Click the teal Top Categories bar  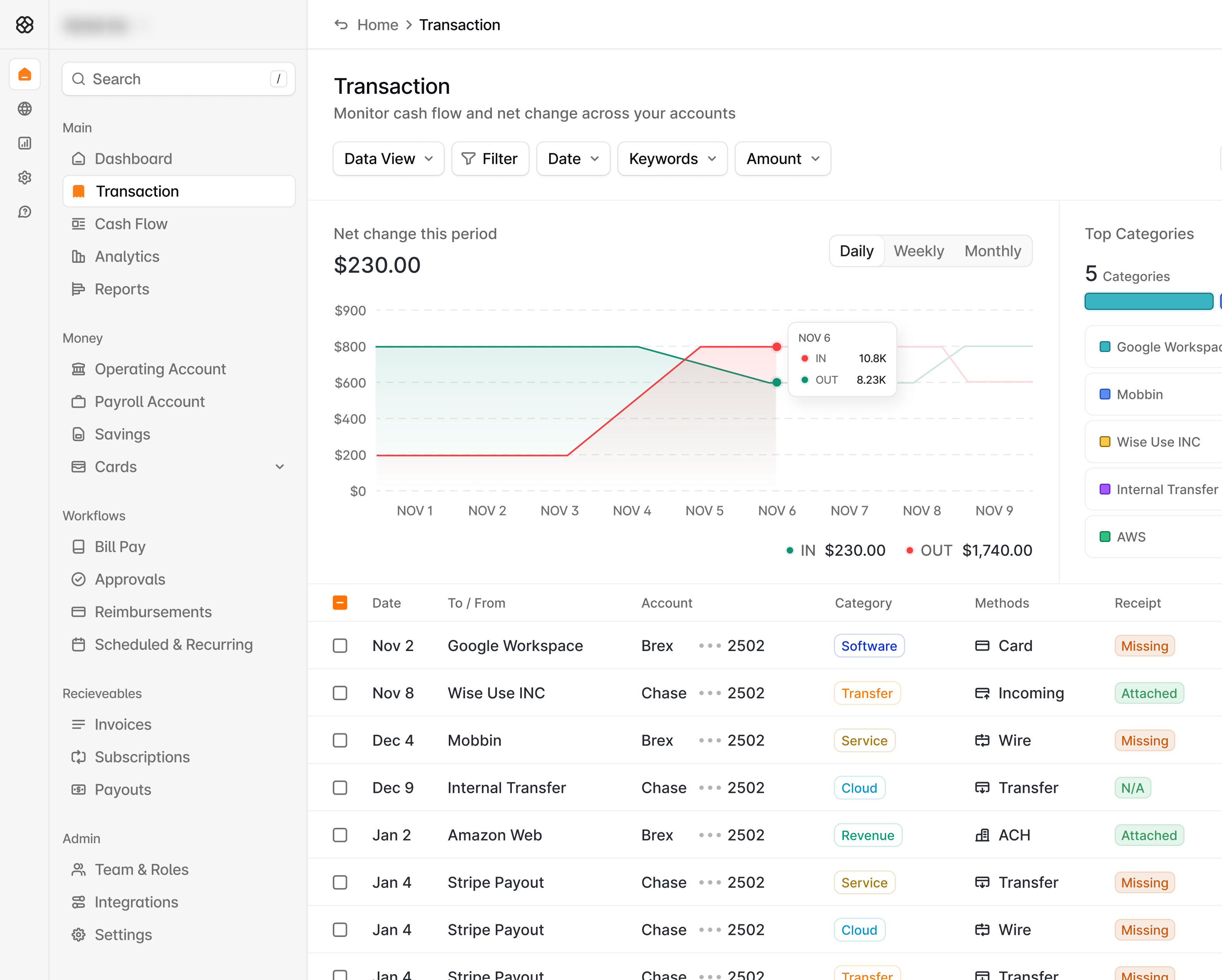(1148, 302)
